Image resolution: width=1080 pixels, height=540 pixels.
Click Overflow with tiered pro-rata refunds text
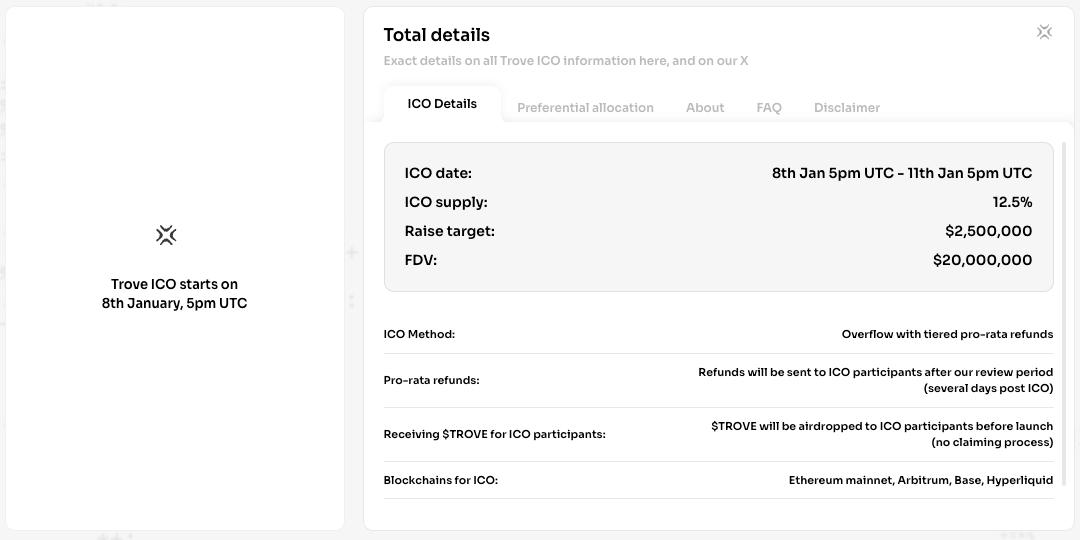pos(947,334)
